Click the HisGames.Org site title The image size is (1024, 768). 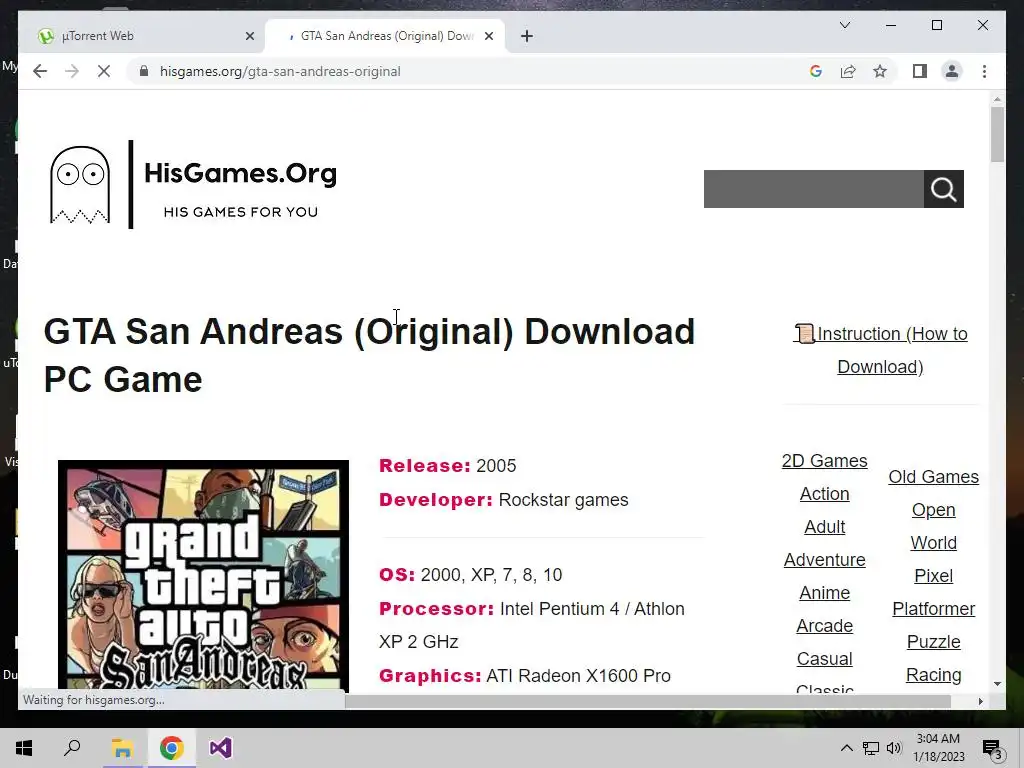(240, 173)
